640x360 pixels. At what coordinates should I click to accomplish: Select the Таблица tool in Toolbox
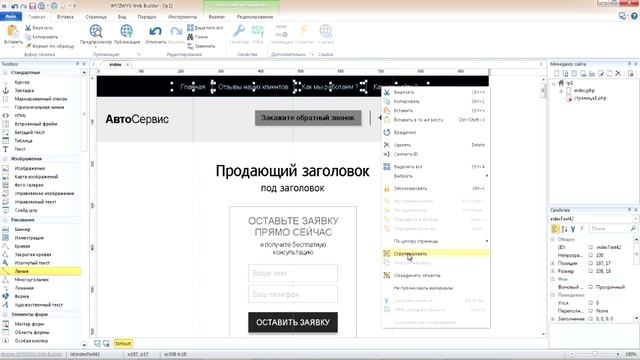click(23, 141)
